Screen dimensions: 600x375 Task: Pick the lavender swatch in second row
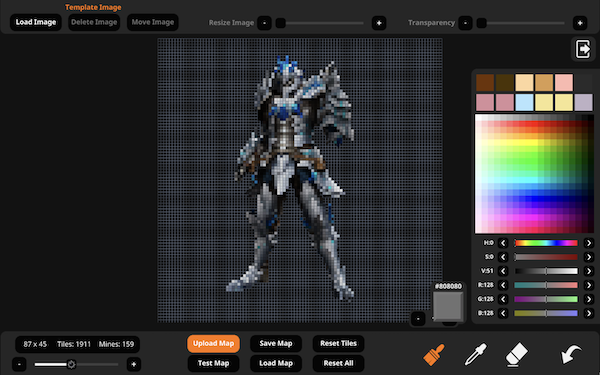tap(584, 103)
